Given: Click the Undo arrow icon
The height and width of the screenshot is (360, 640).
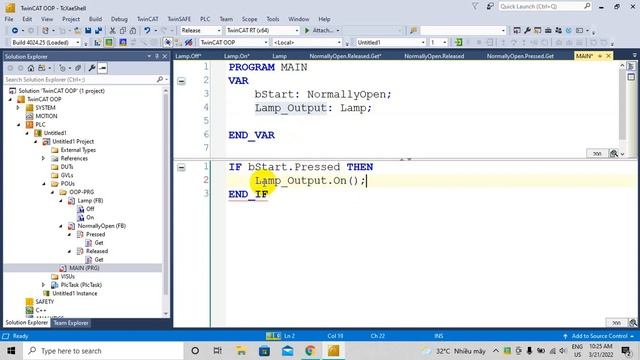Looking at the screenshot, I should click(x=147, y=31).
